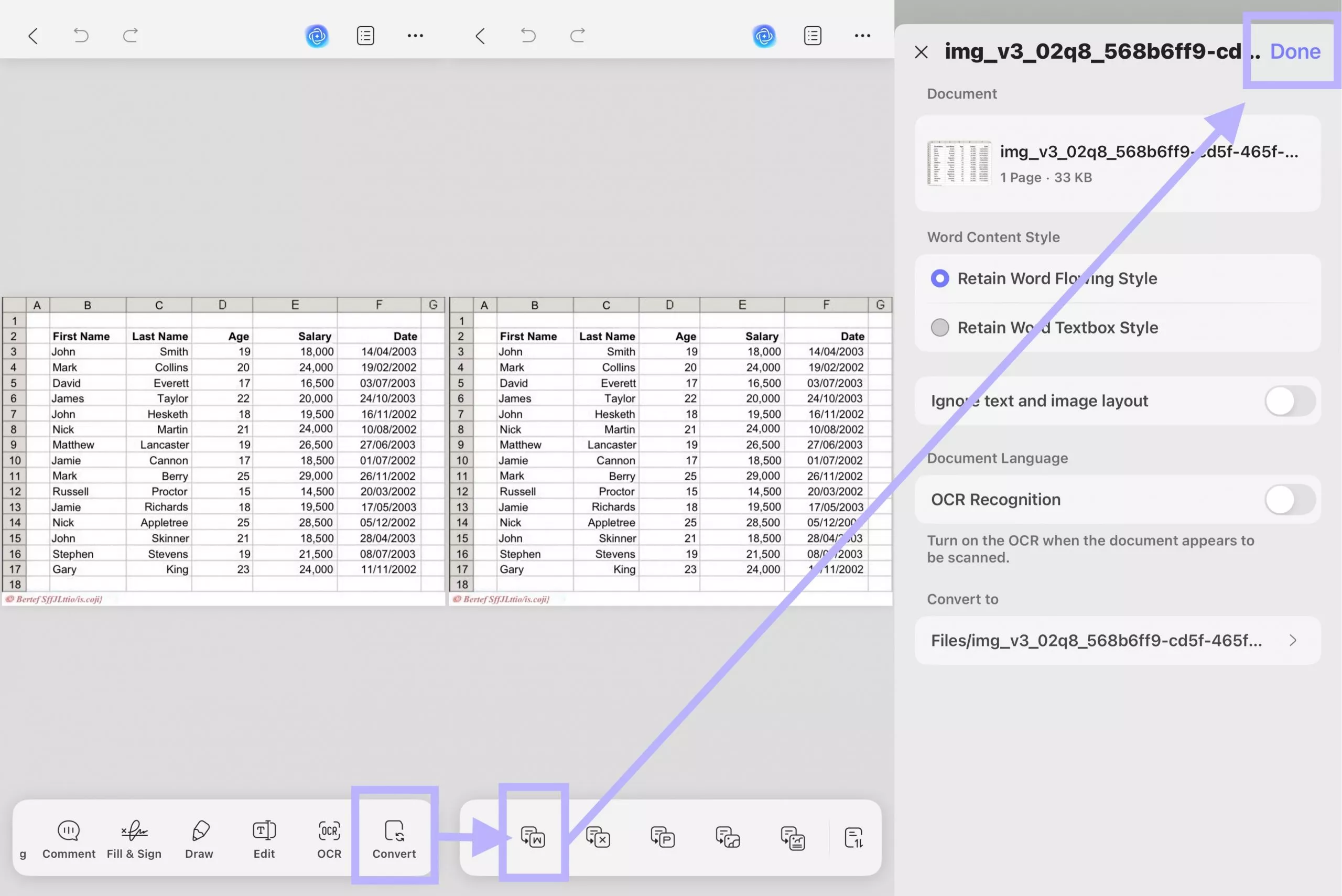Open the Fill & Sign tool

(x=134, y=838)
